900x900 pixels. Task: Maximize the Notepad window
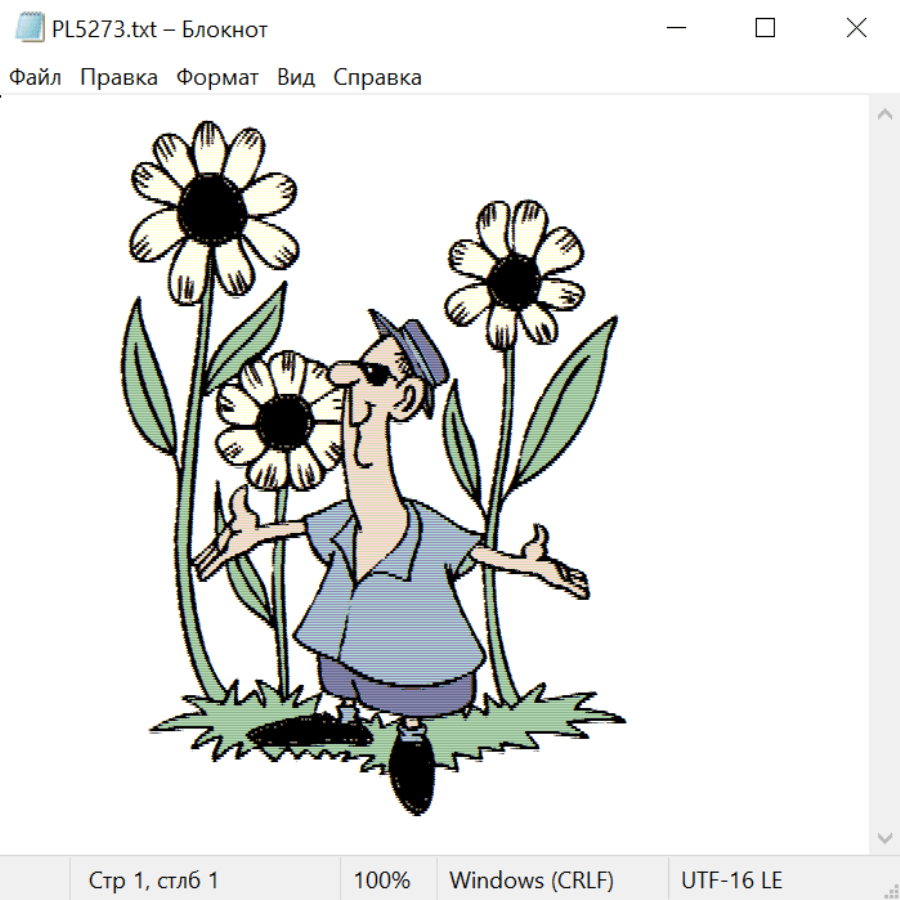pos(765,29)
